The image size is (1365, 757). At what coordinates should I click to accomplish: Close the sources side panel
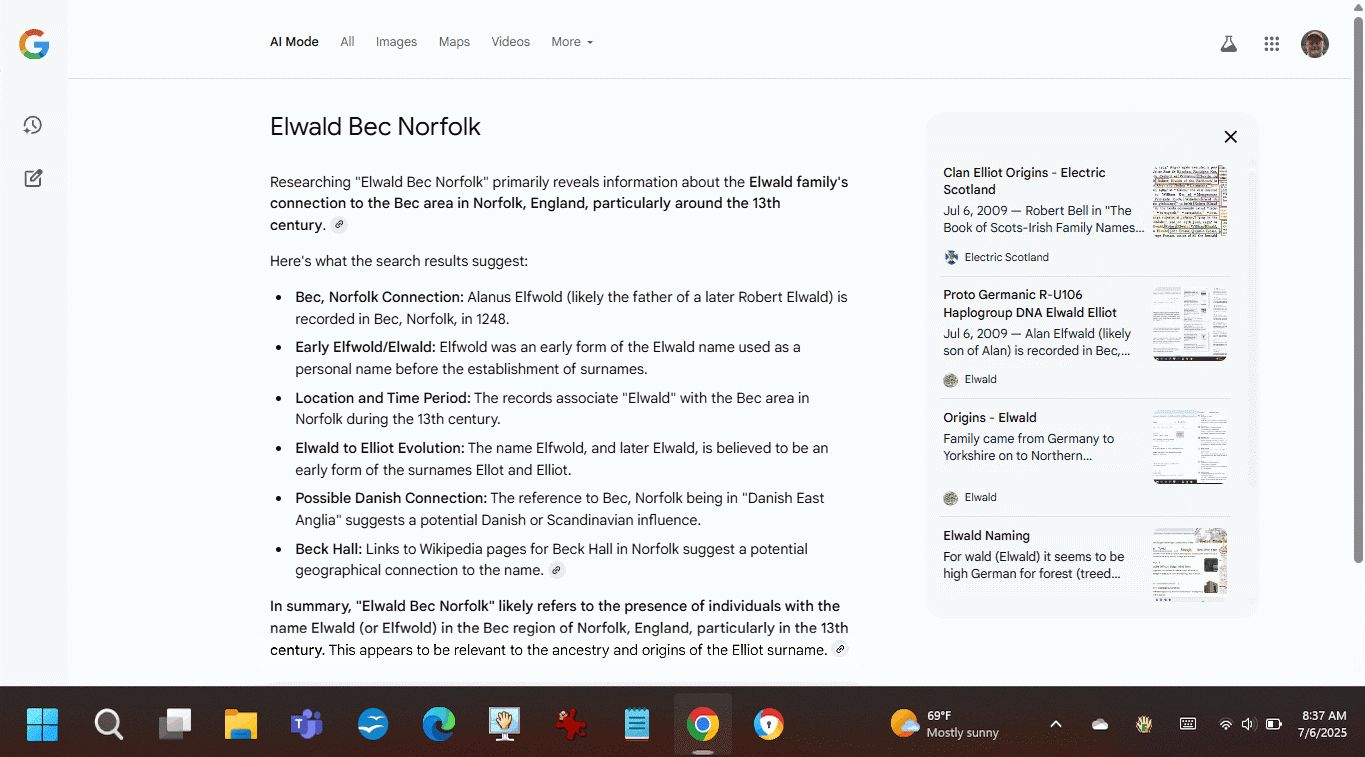(x=1230, y=137)
